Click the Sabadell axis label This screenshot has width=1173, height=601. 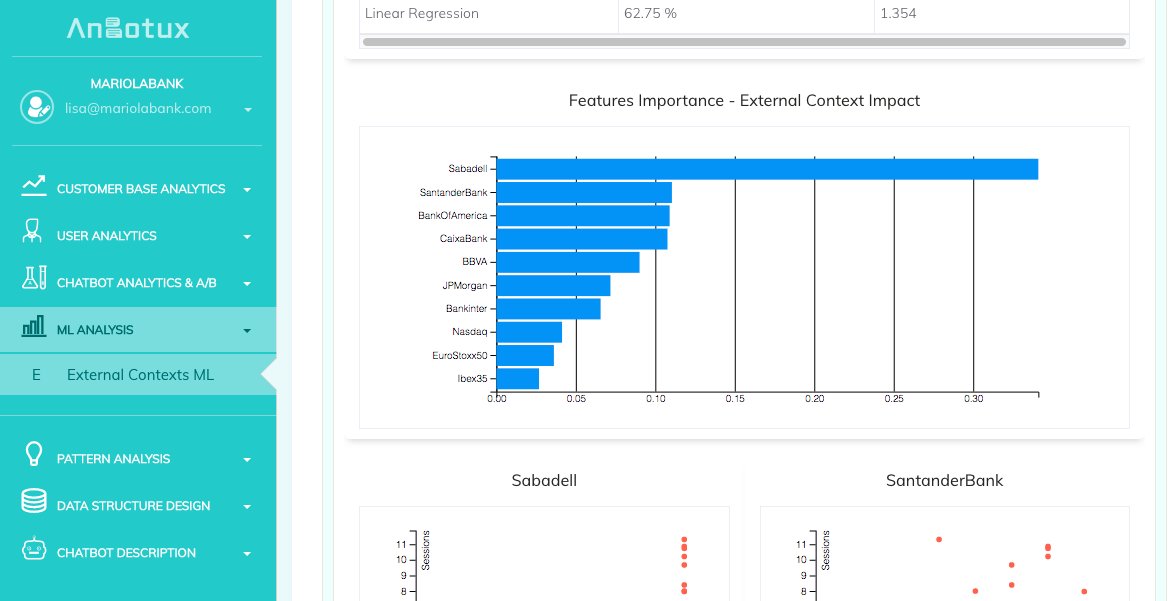[468, 169]
